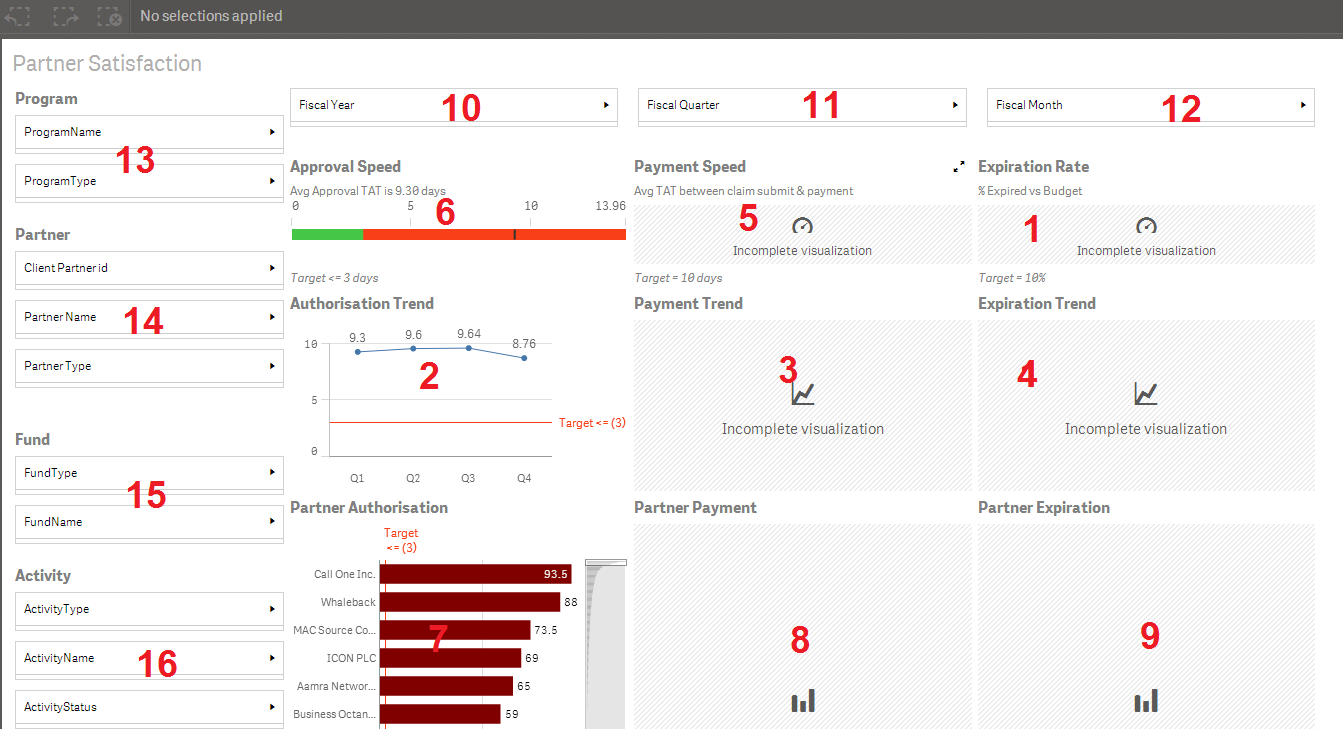The width and height of the screenshot is (1343, 729).
Task: Click 'Avg Approval TAT is 9.30 days' subtitle
Action: [x=368, y=191]
